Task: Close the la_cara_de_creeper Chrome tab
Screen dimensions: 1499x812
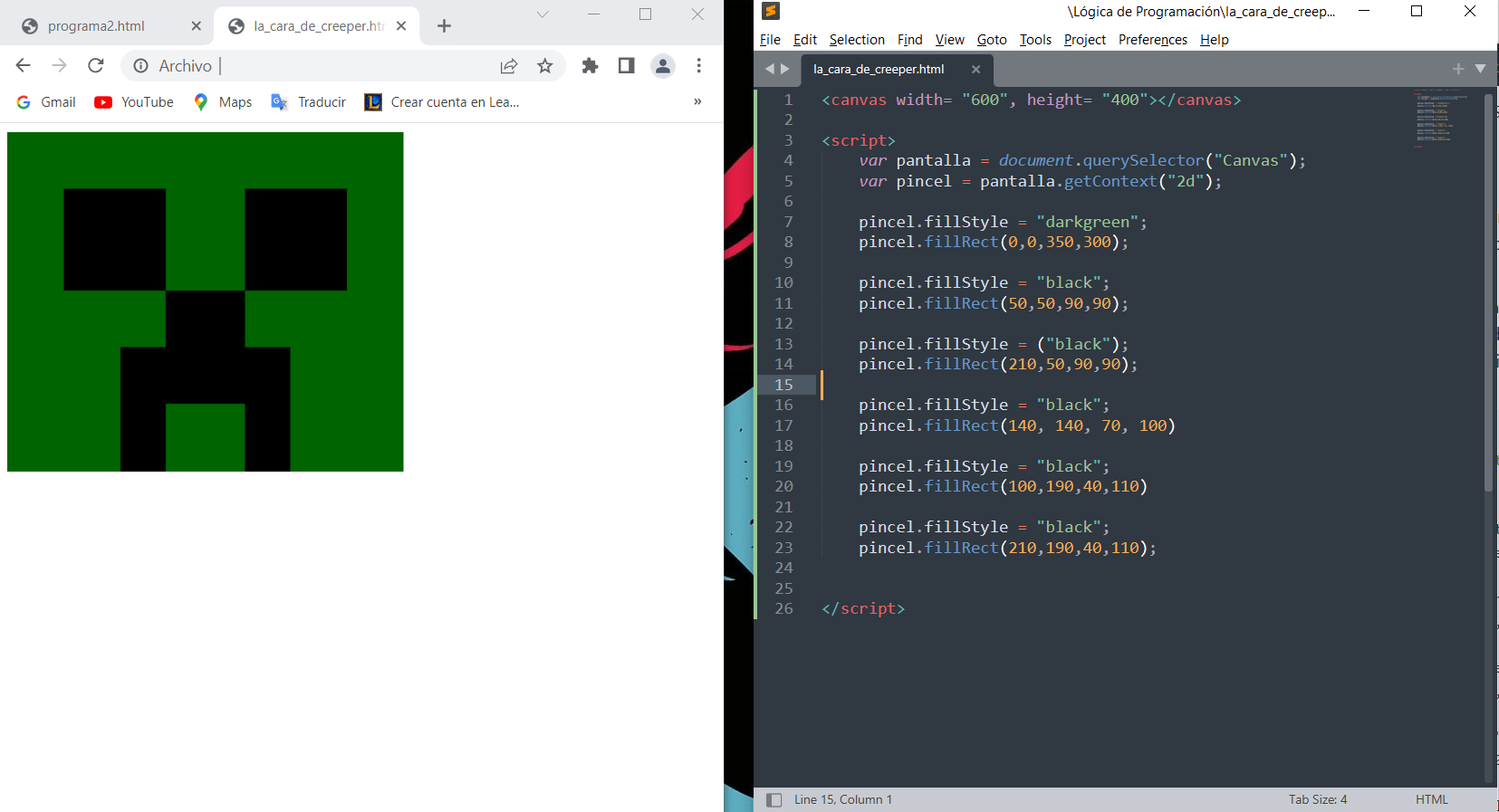Action: point(401,26)
